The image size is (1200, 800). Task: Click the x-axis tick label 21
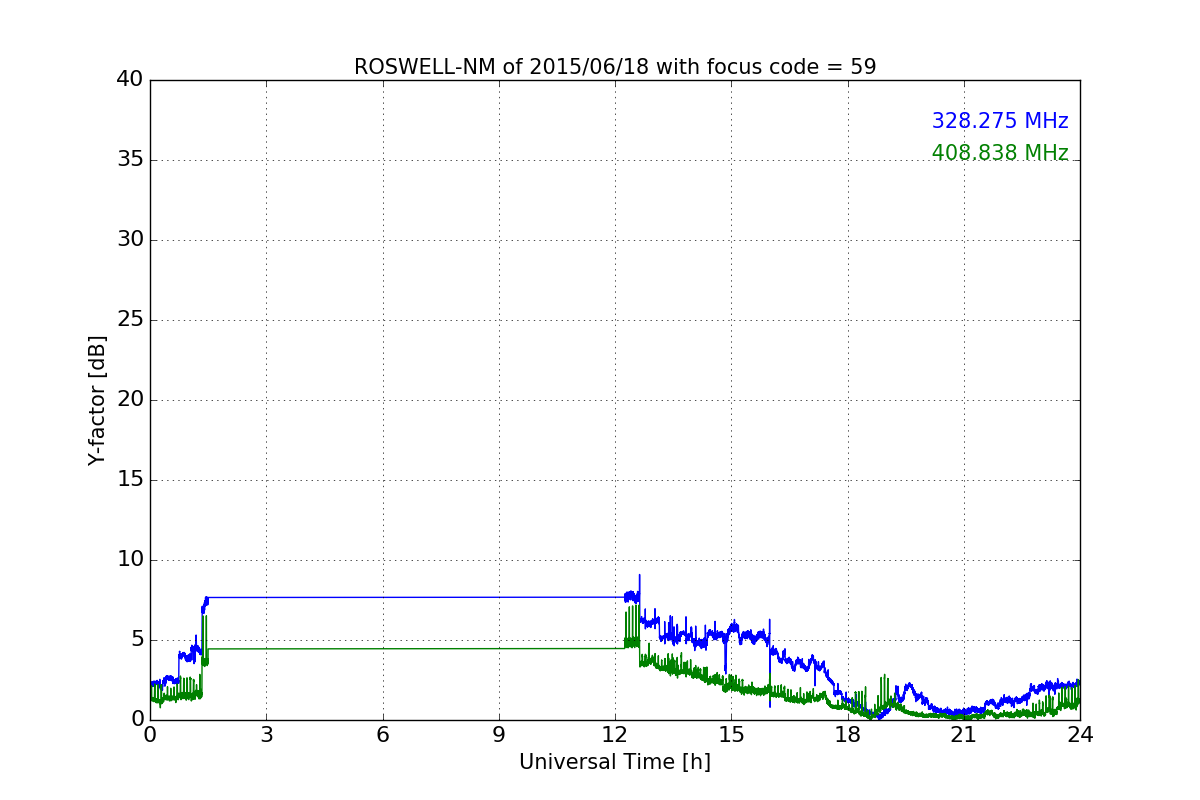[x=964, y=735]
